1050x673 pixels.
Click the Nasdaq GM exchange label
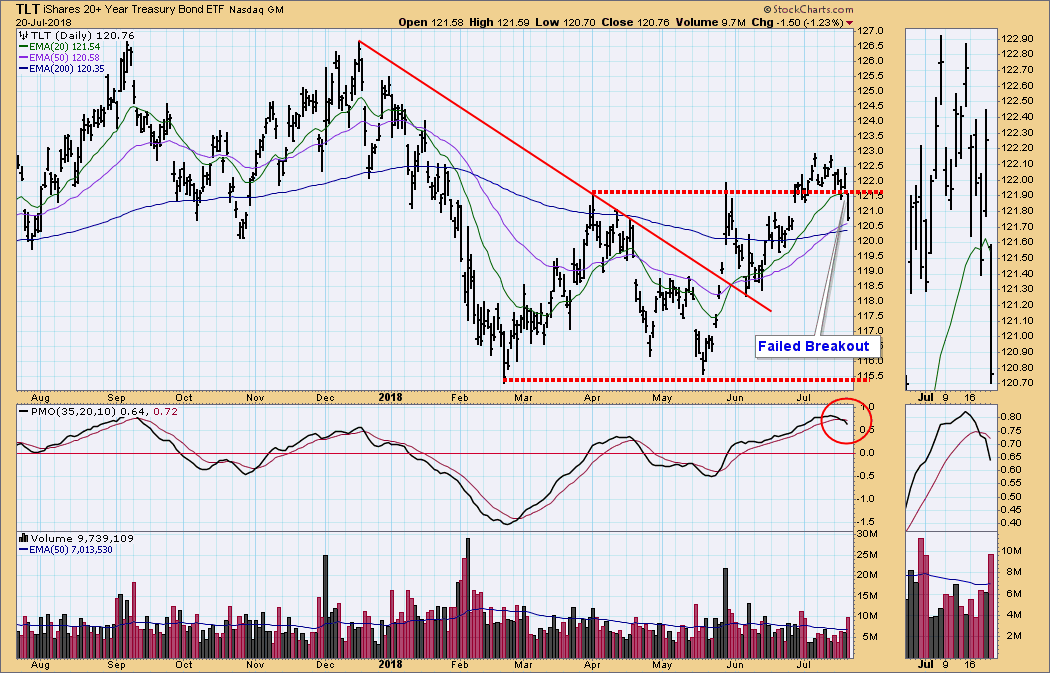(256, 10)
